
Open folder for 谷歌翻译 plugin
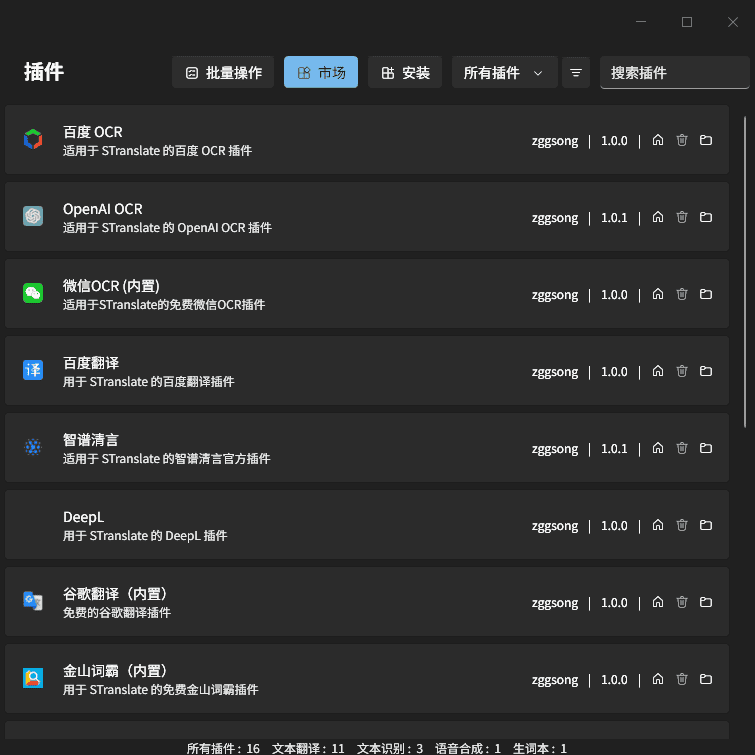pos(706,602)
